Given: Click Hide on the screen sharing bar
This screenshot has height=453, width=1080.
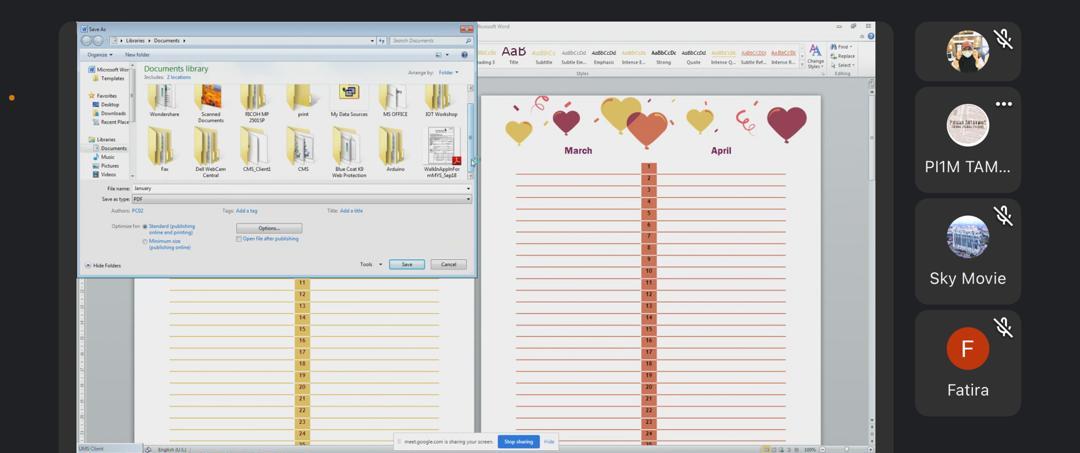Looking at the screenshot, I should pyautogui.click(x=549, y=441).
